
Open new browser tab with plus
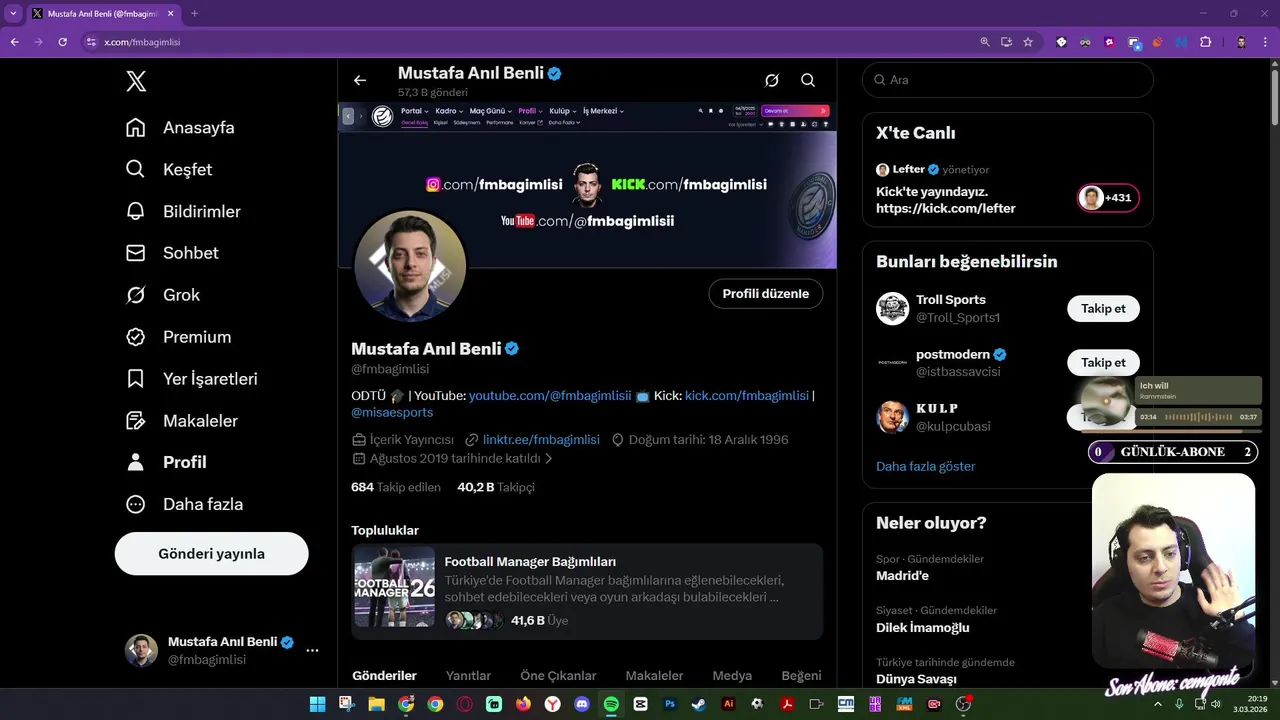click(x=194, y=14)
